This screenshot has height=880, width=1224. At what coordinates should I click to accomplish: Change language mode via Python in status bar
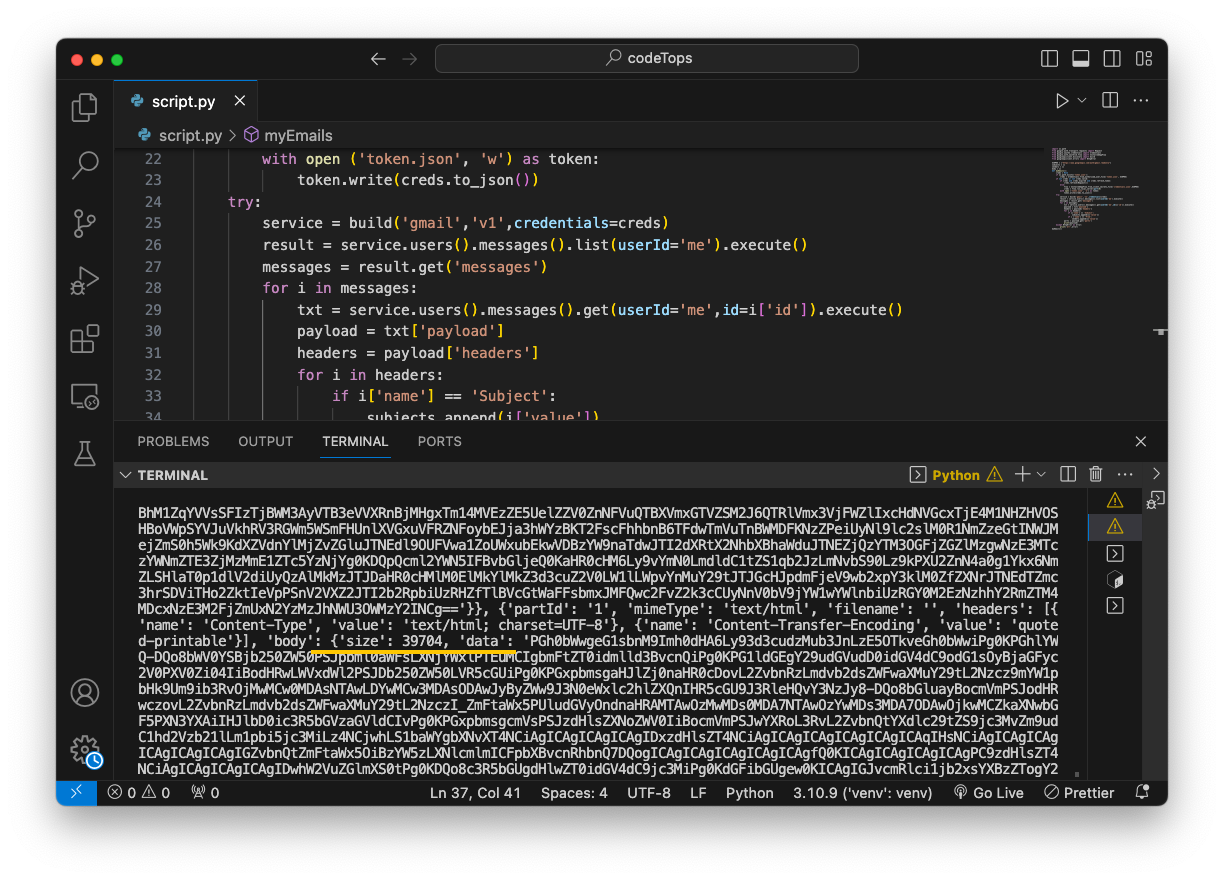click(x=750, y=793)
